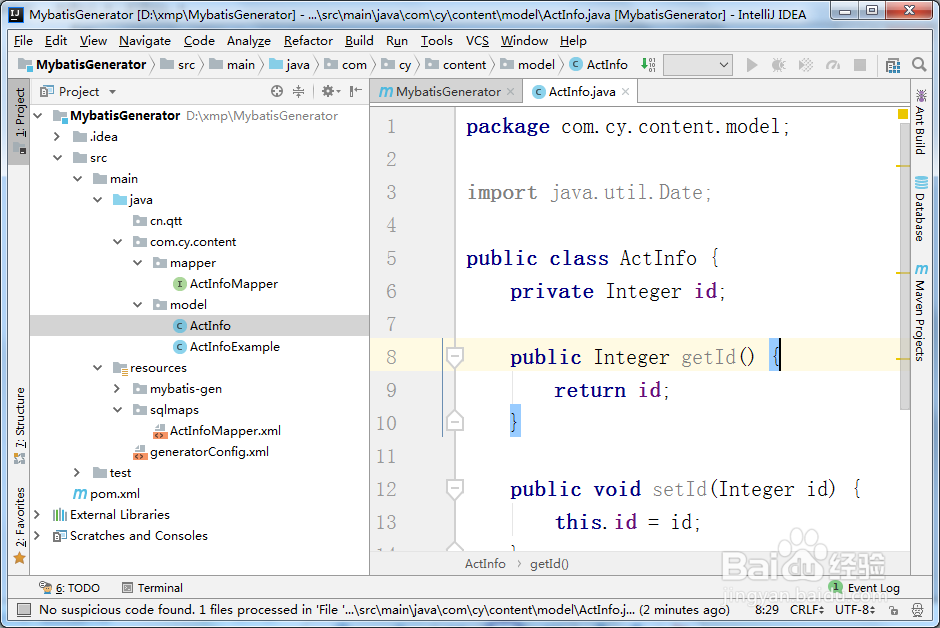Close the ActInfo.java editor tab

[625, 92]
